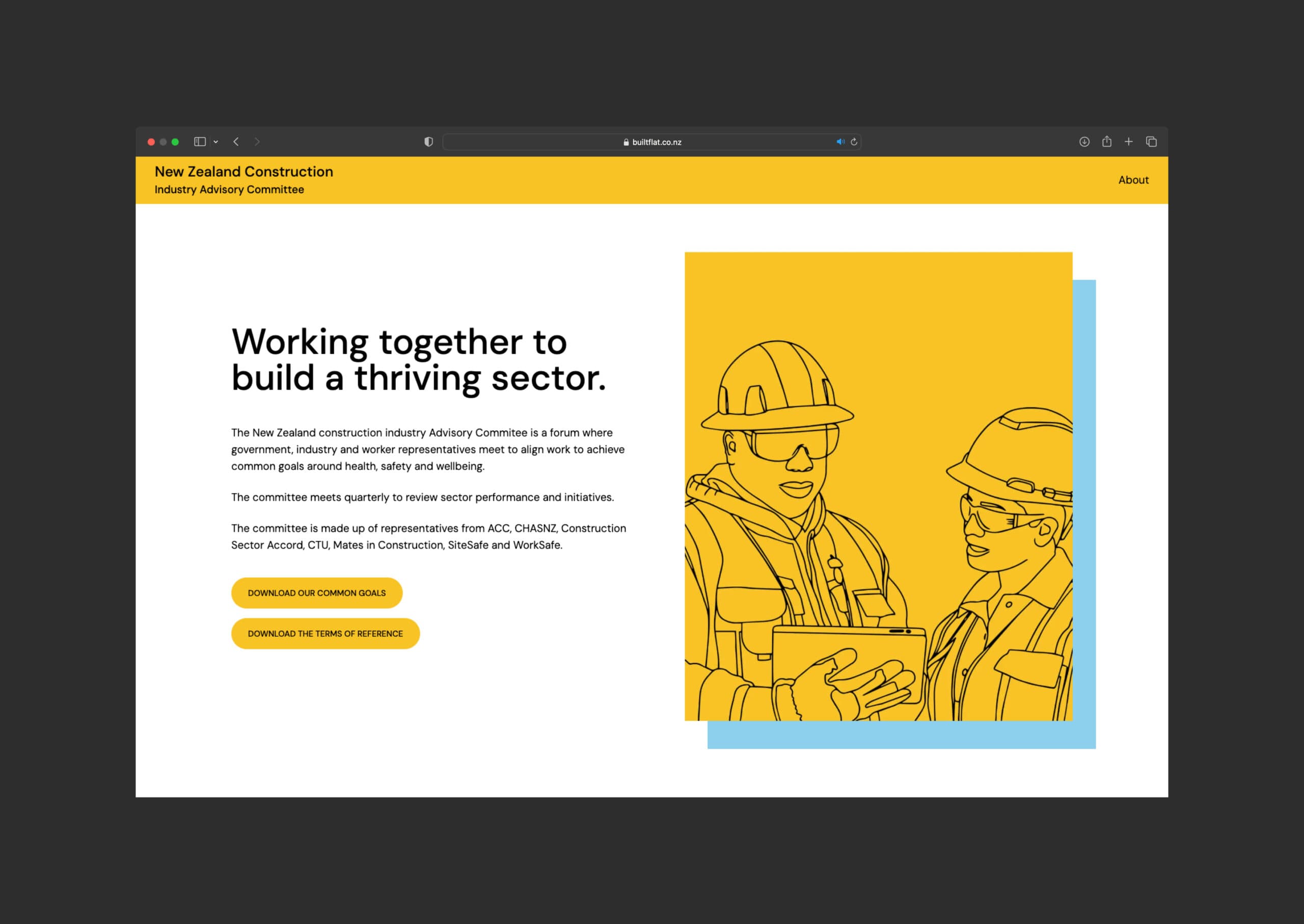The height and width of the screenshot is (924, 1304).
Task: Click the About menu item
Action: click(x=1134, y=180)
